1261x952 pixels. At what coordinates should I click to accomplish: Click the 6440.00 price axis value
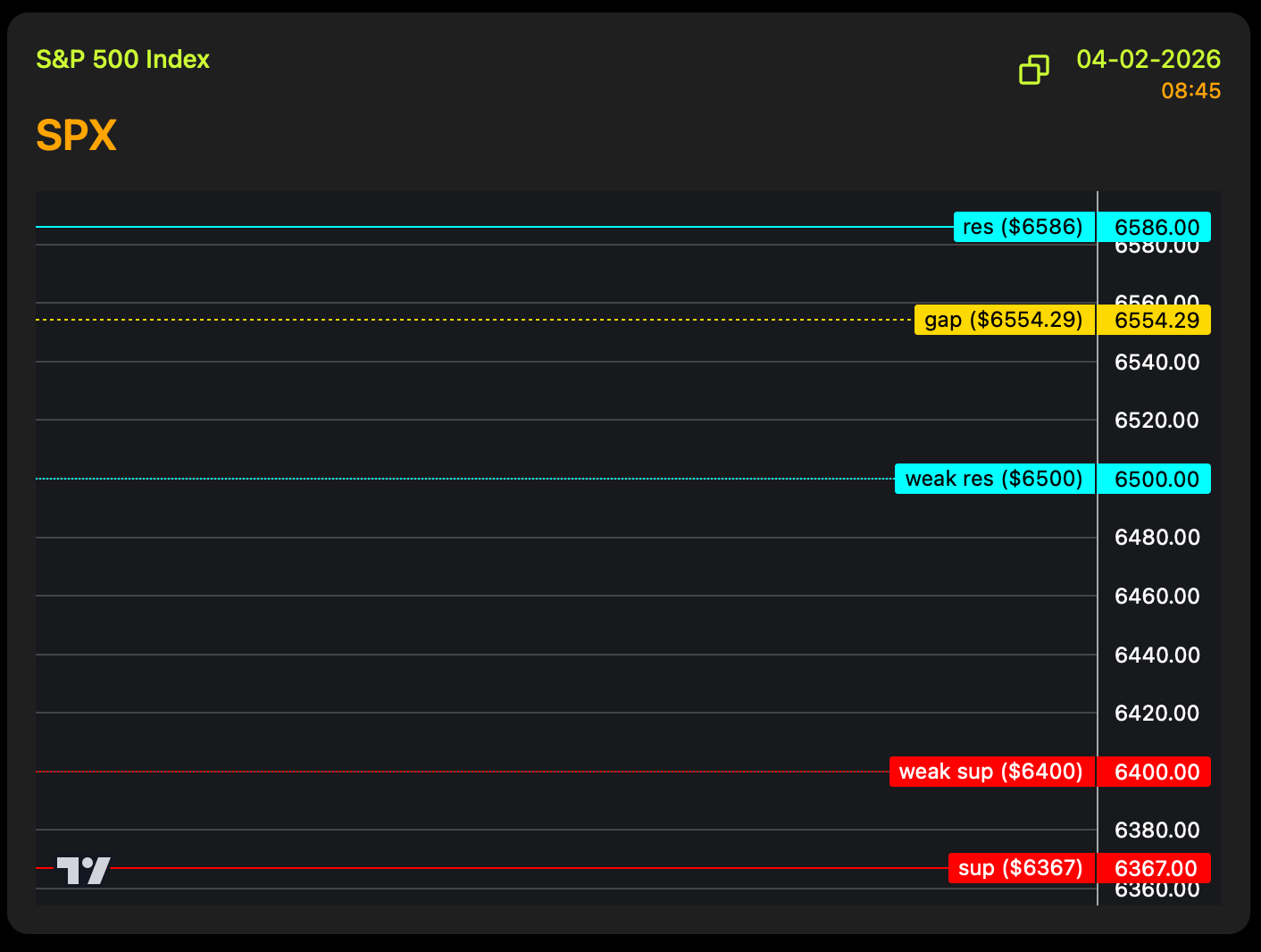1157,655
